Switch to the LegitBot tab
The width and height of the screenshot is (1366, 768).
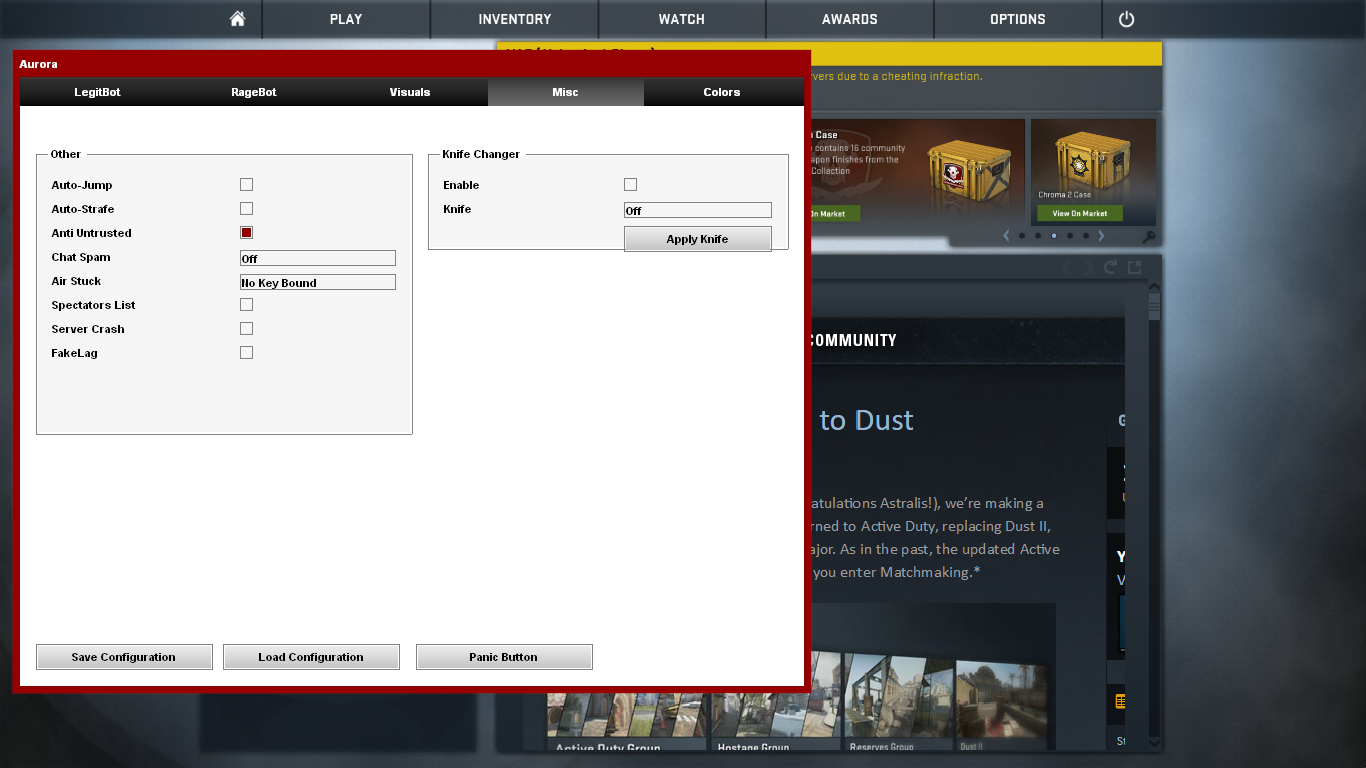(x=97, y=92)
